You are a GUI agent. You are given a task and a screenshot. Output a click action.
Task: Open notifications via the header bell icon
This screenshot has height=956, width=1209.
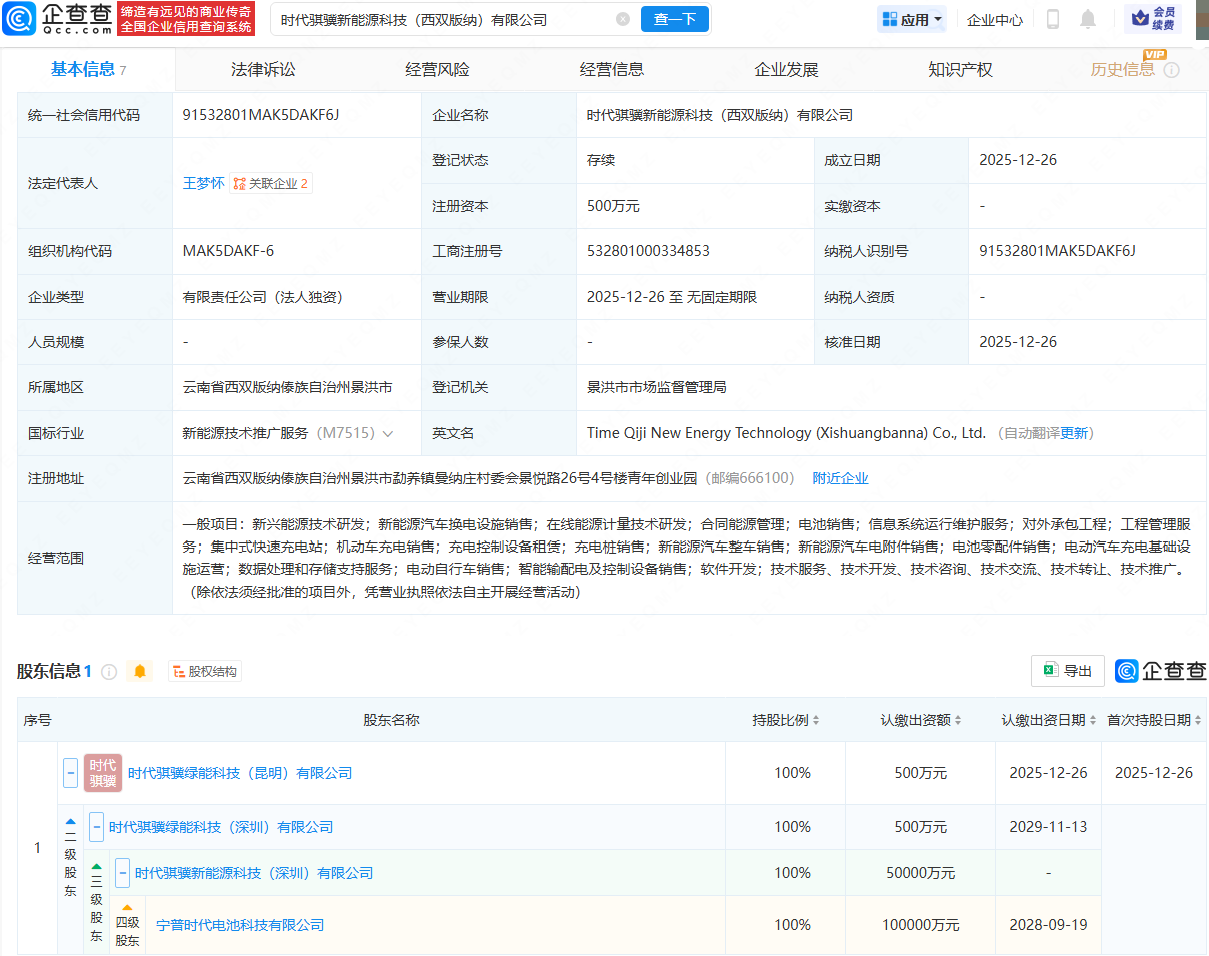pos(1088,19)
